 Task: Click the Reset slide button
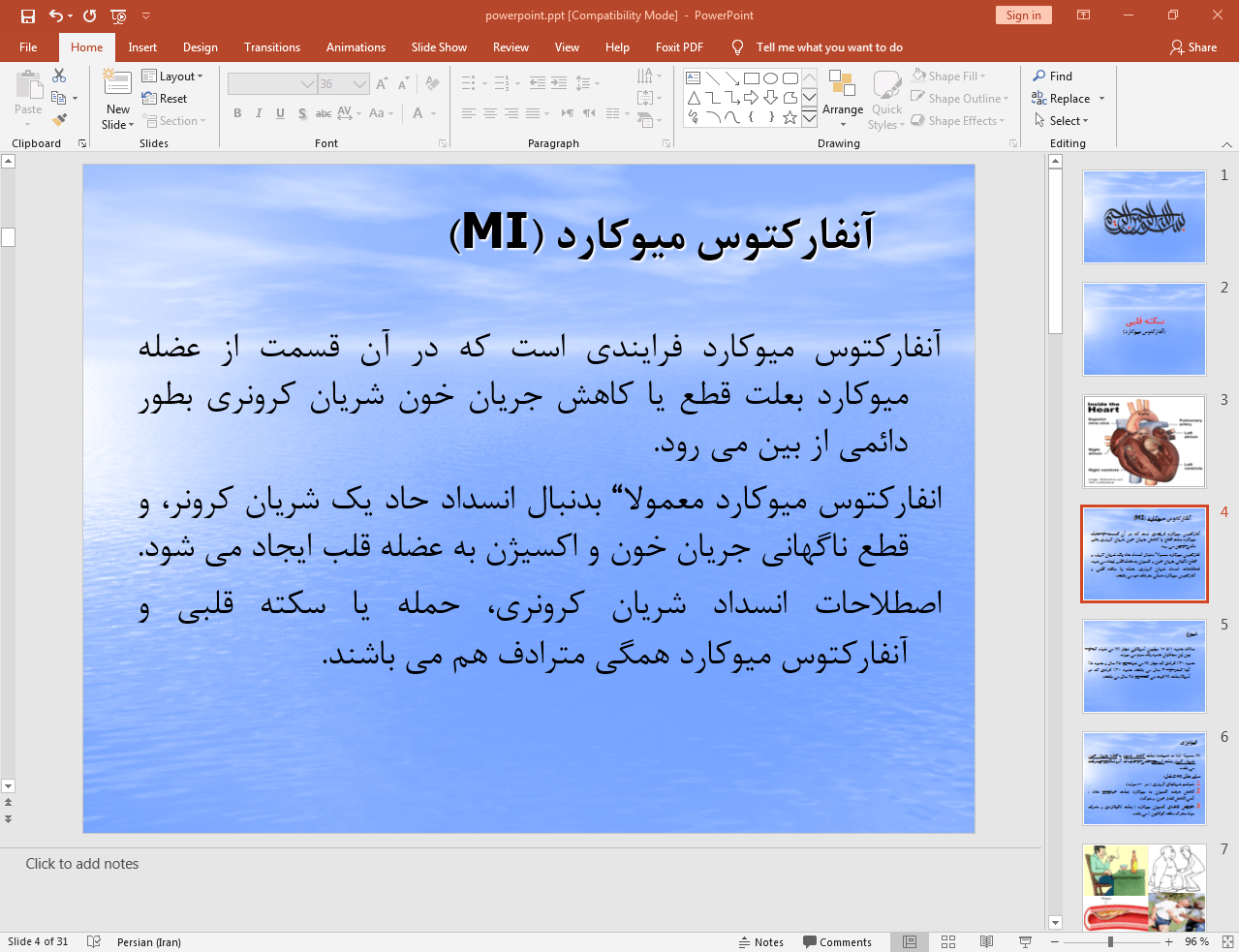165,98
